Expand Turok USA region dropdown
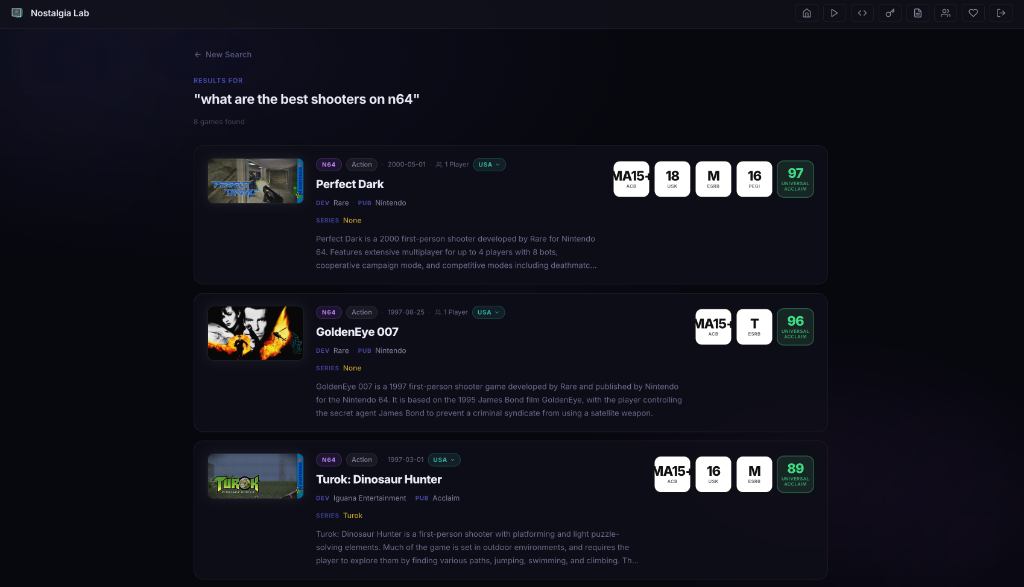This screenshot has width=1024, height=587. [444, 460]
